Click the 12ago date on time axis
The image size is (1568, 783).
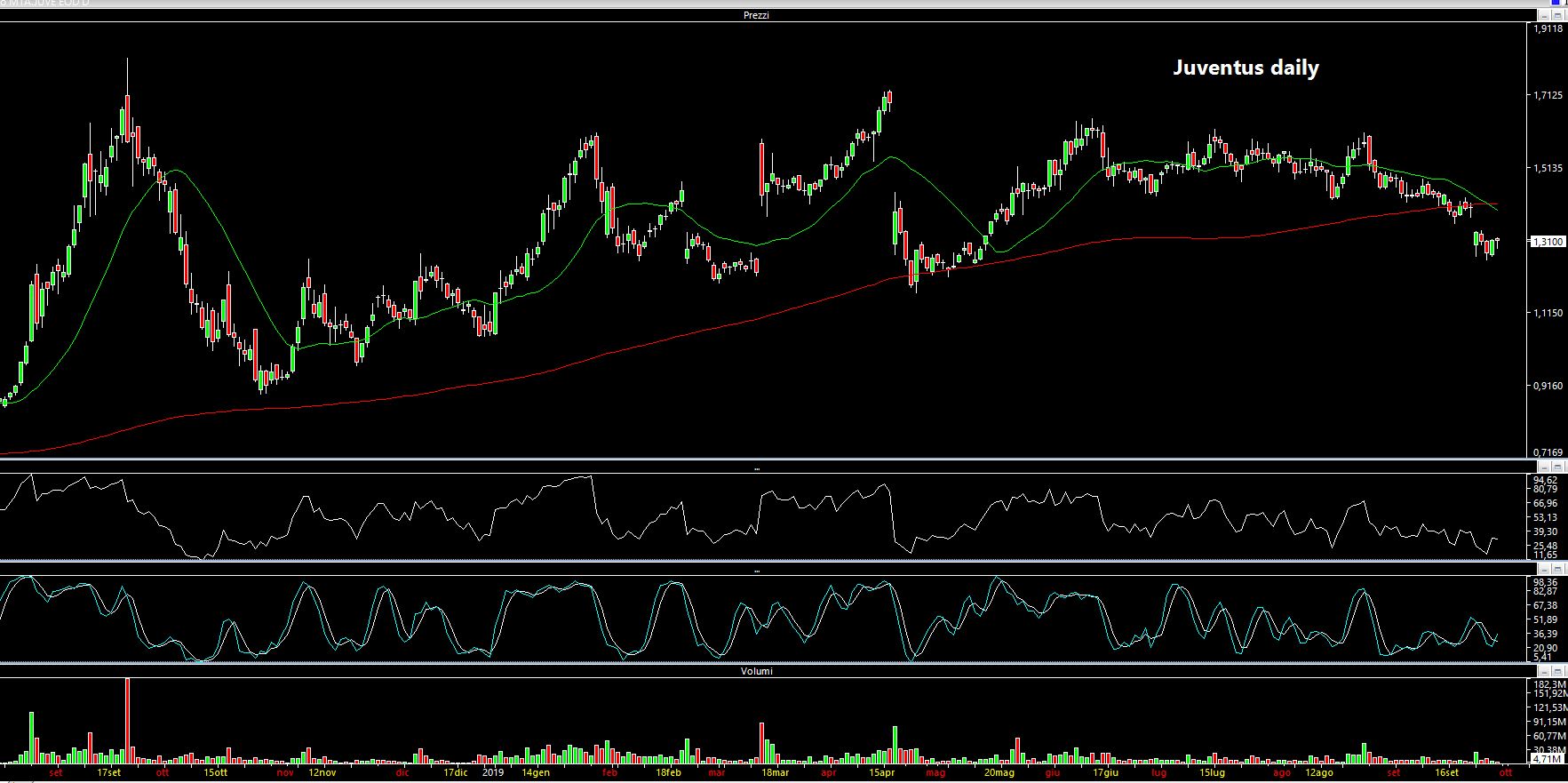tap(1319, 772)
